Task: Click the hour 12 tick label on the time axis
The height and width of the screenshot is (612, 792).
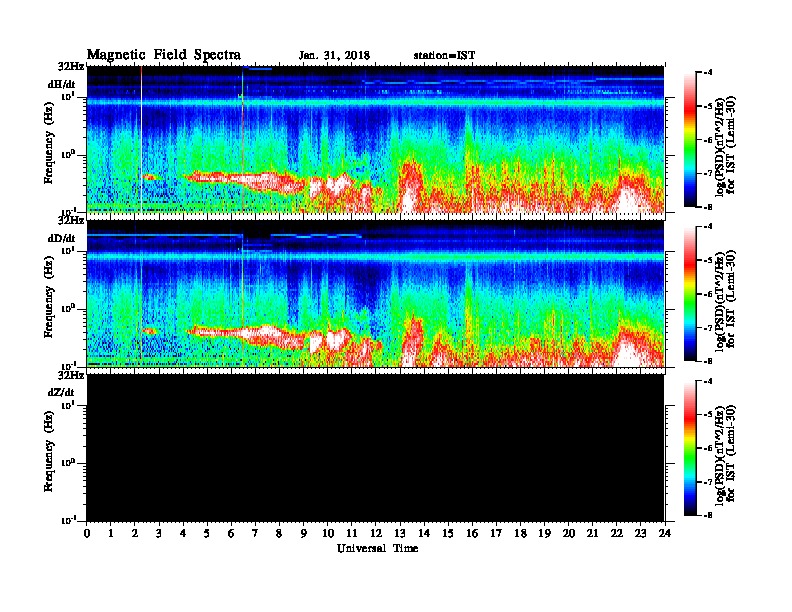Action: click(x=376, y=533)
